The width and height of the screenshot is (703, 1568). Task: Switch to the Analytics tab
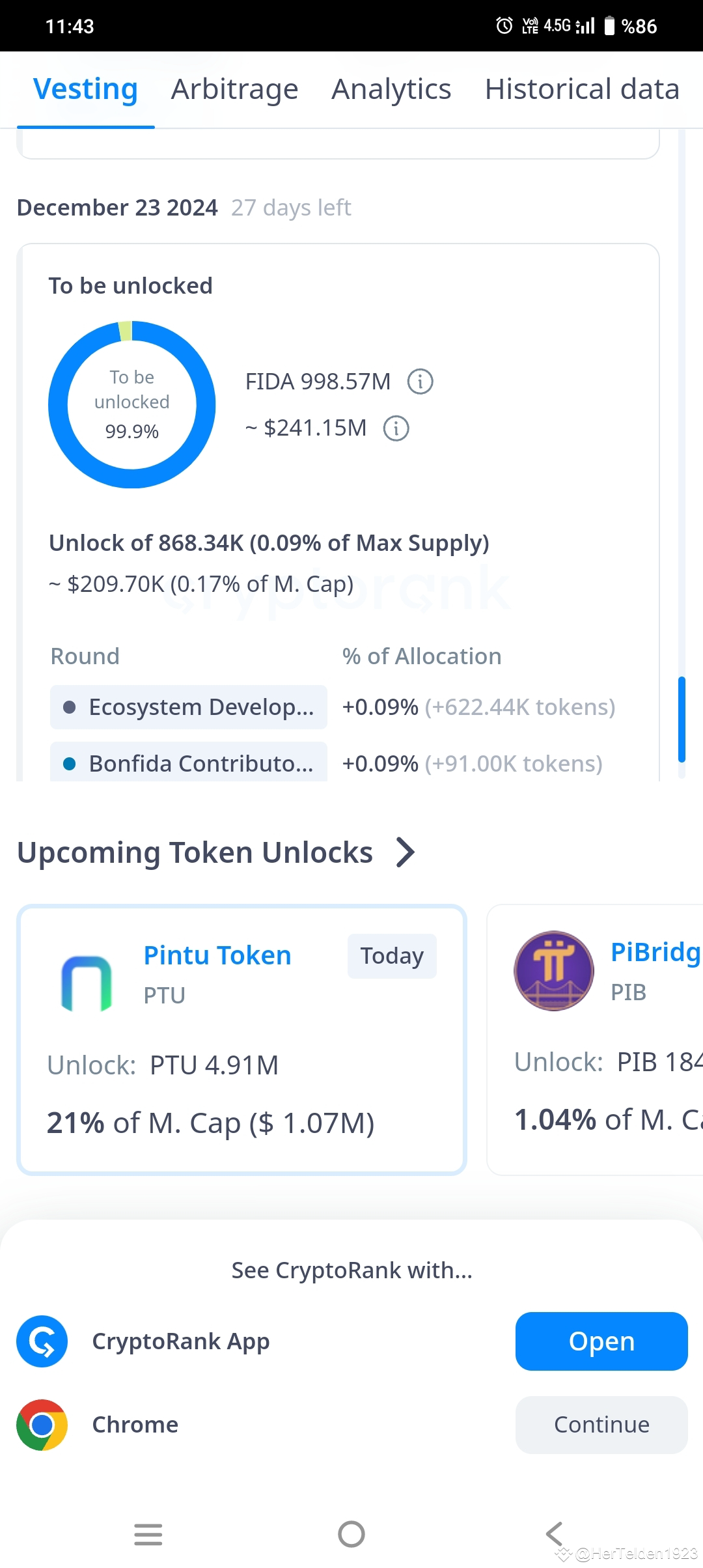pyautogui.click(x=391, y=89)
